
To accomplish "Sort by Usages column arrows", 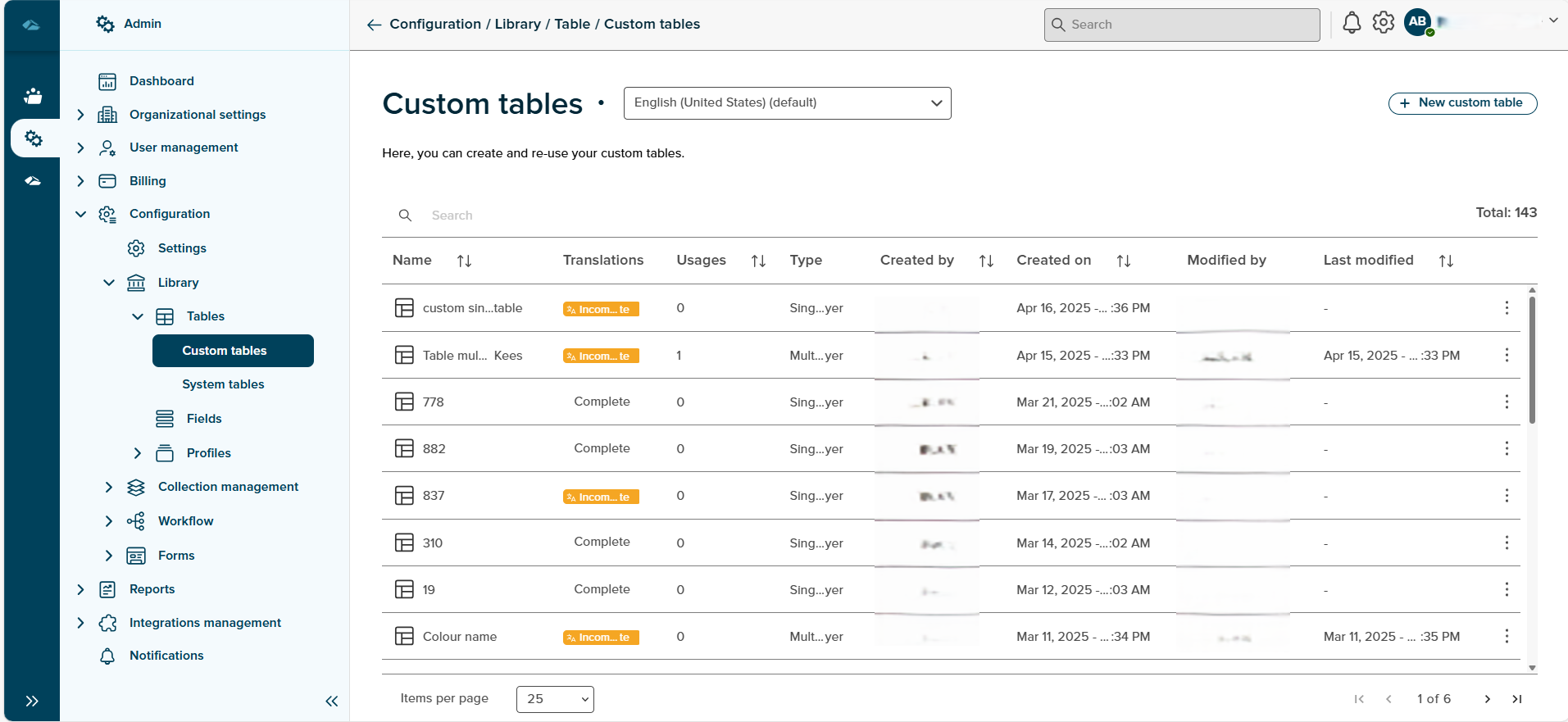I will pyautogui.click(x=758, y=261).
